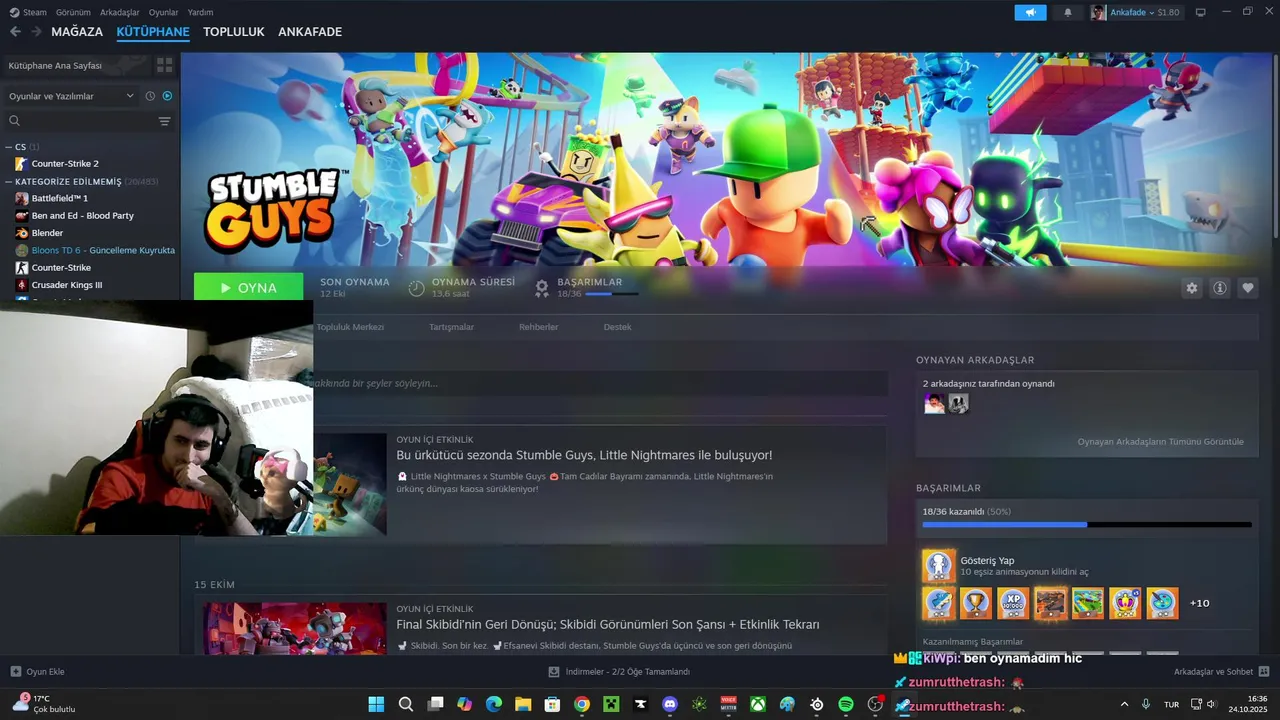The height and width of the screenshot is (720, 1280).
Task: Click the library search field
Action: (80, 121)
